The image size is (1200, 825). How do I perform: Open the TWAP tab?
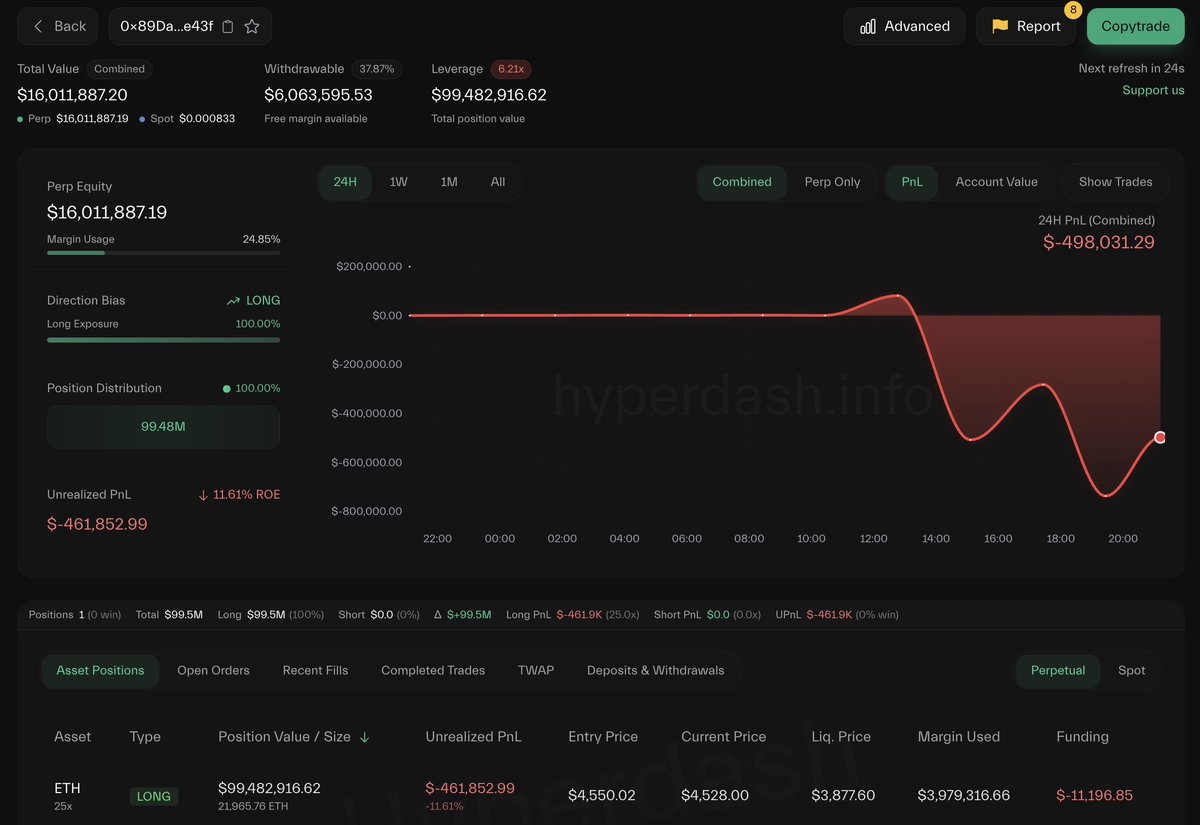tap(536, 671)
